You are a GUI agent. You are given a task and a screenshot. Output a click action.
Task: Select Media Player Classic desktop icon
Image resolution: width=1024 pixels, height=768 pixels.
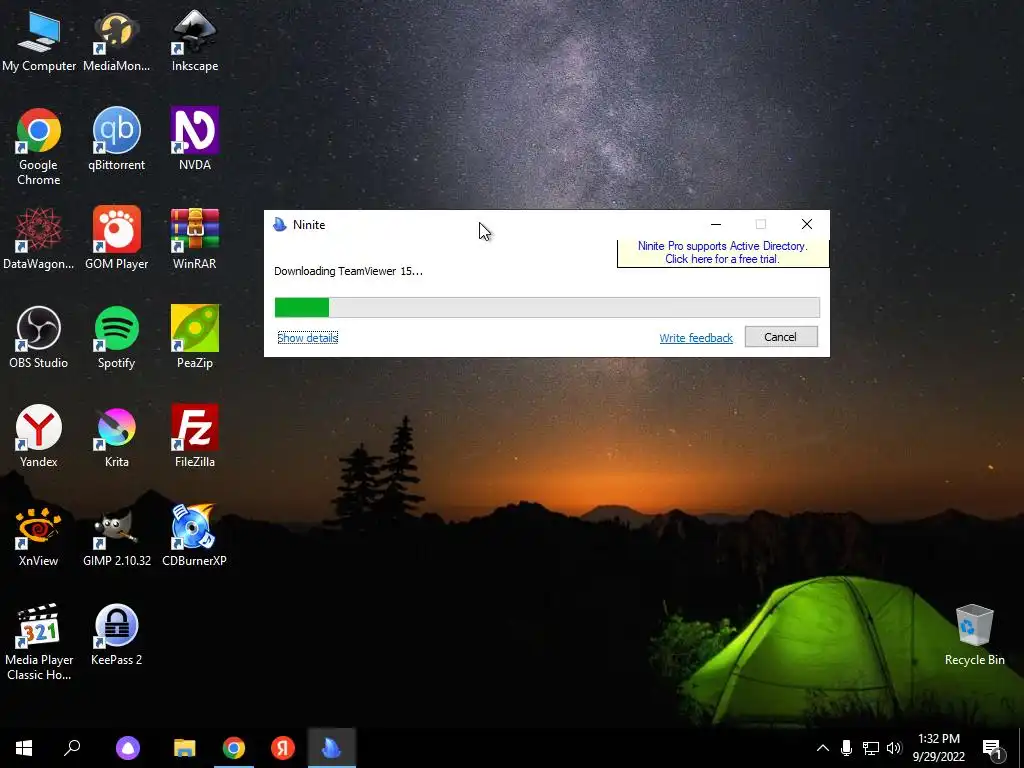click(39, 643)
